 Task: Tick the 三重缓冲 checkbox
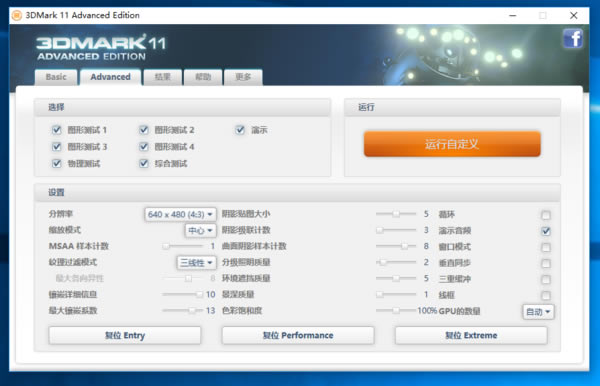coord(546,280)
